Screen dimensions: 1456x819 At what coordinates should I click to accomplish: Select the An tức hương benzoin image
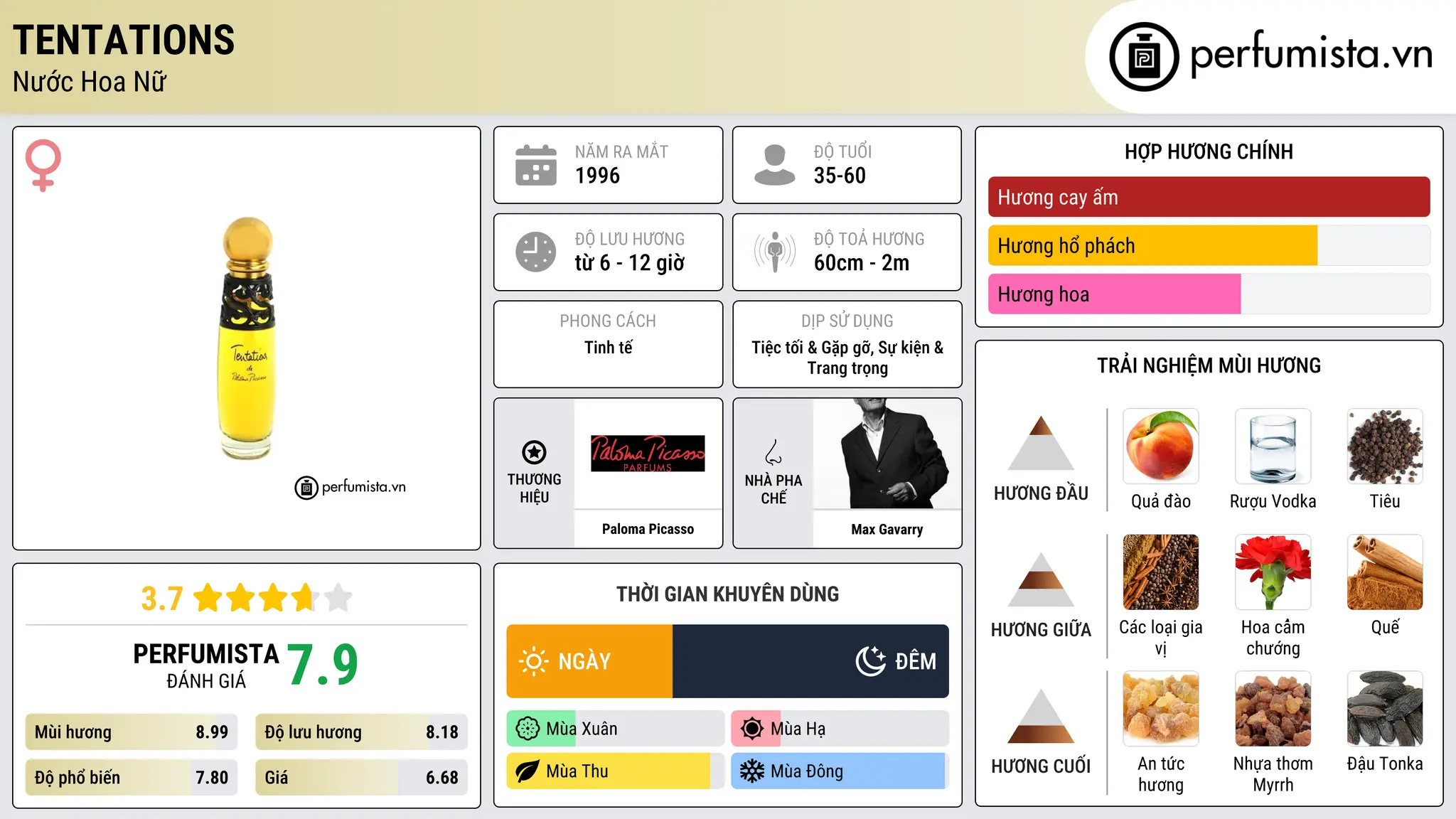coord(1161,709)
